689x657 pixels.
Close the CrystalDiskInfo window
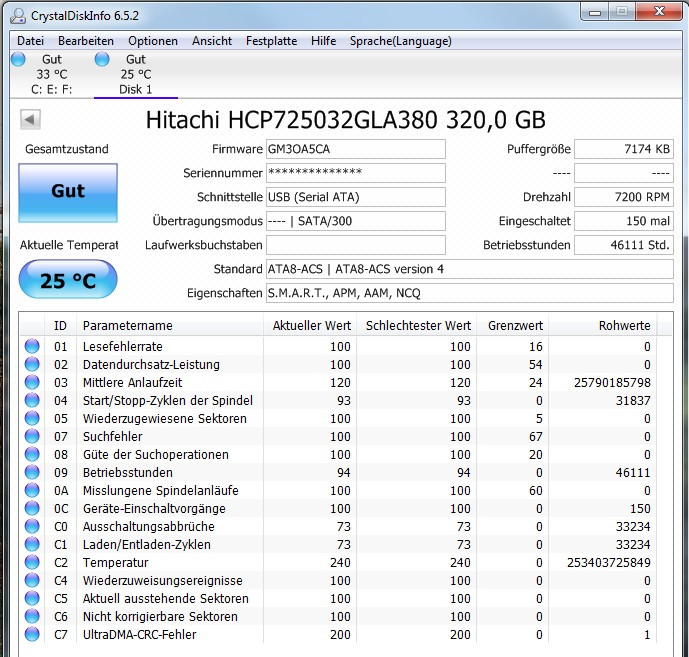tap(658, 12)
